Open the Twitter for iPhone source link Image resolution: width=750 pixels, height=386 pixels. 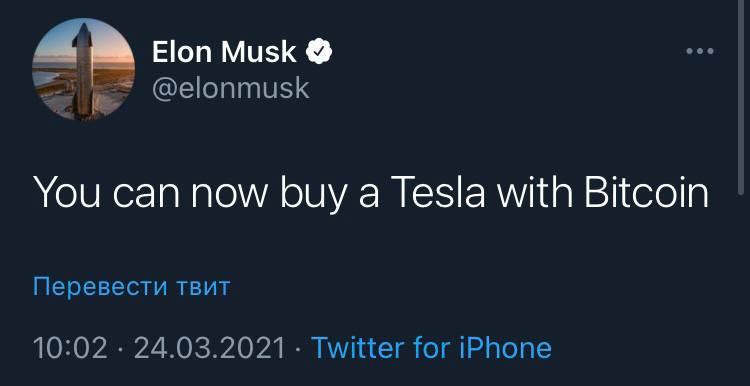[431, 348]
